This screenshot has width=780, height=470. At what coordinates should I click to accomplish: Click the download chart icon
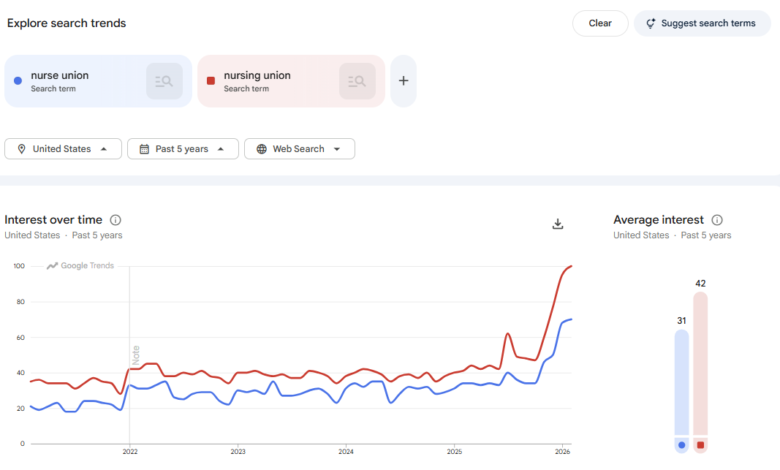click(558, 223)
